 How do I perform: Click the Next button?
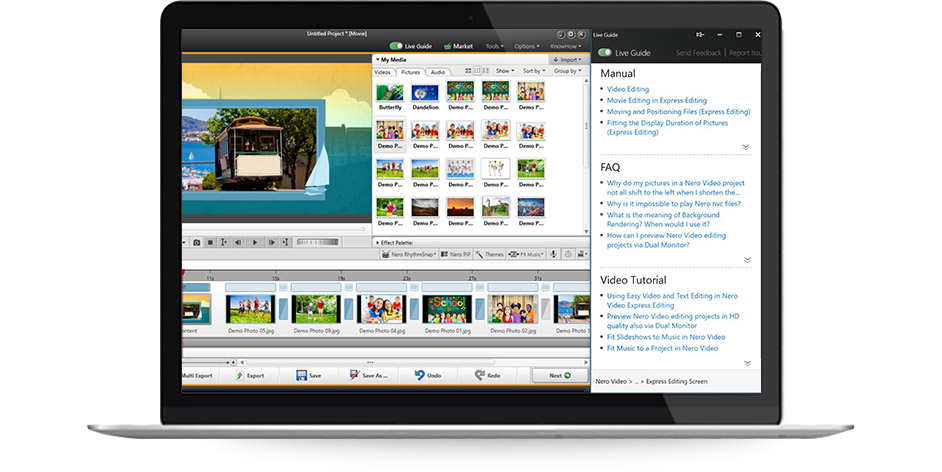coord(560,375)
